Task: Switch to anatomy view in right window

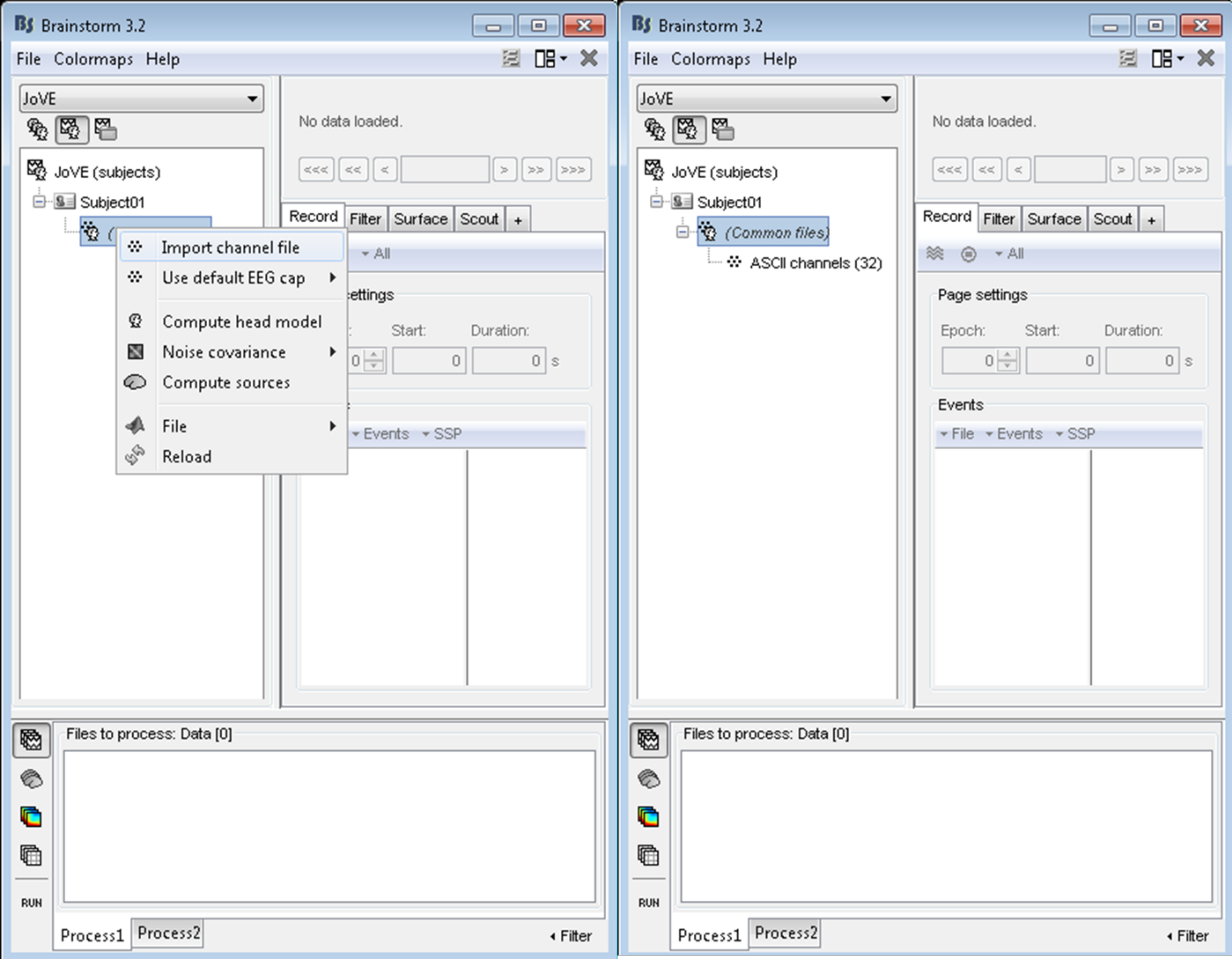Action: coord(654,130)
